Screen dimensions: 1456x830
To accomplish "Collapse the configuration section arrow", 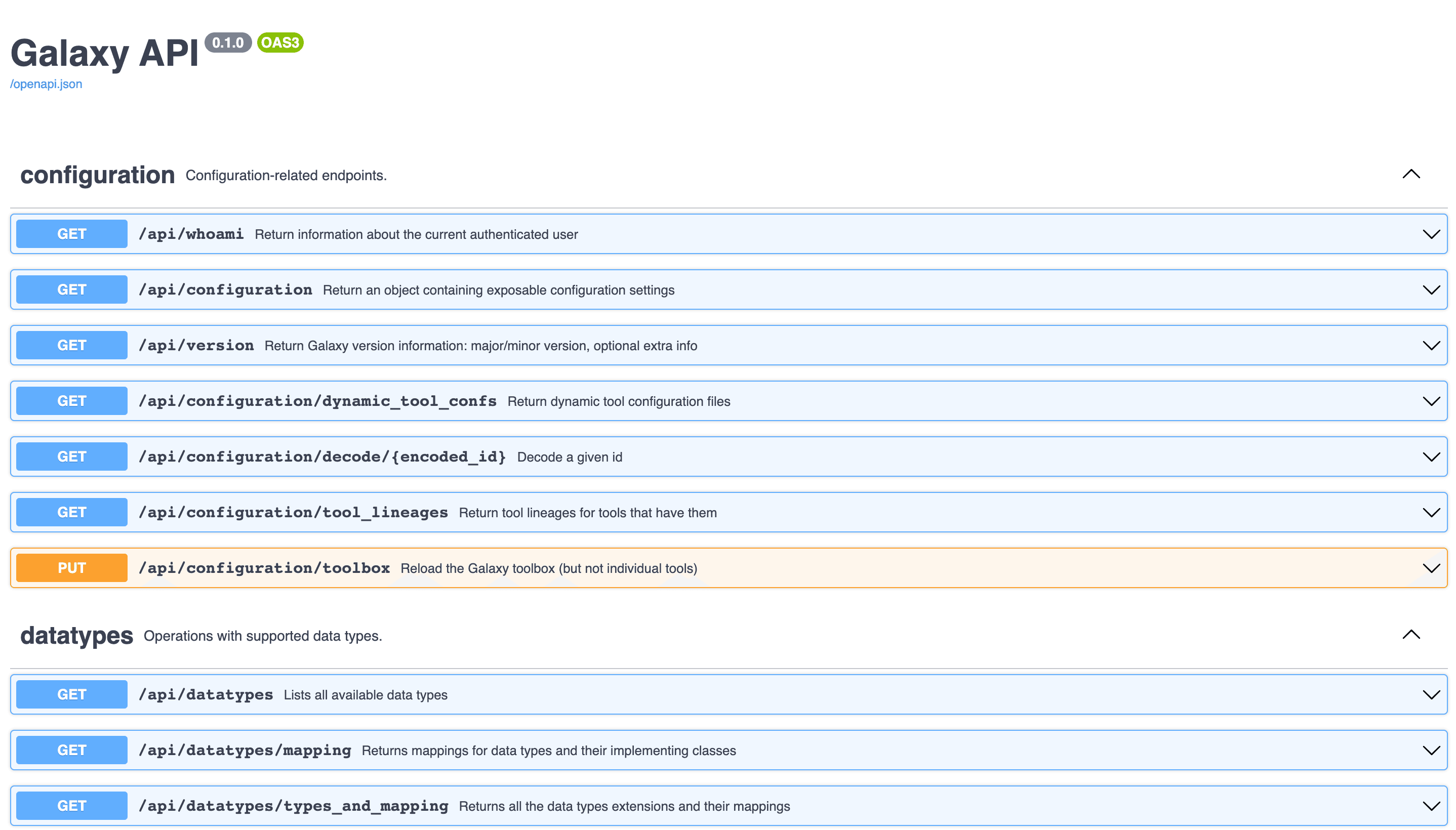I will [x=1411, y=174].
